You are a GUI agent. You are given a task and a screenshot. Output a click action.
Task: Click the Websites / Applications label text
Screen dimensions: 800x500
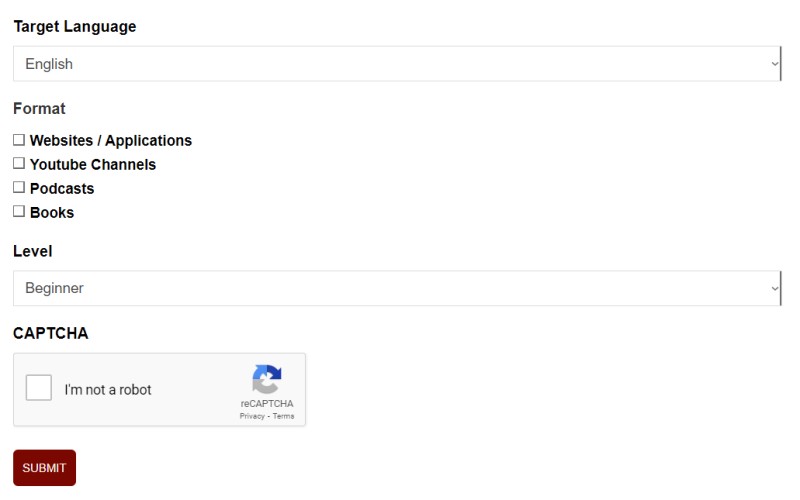click(x=111, y=140)
